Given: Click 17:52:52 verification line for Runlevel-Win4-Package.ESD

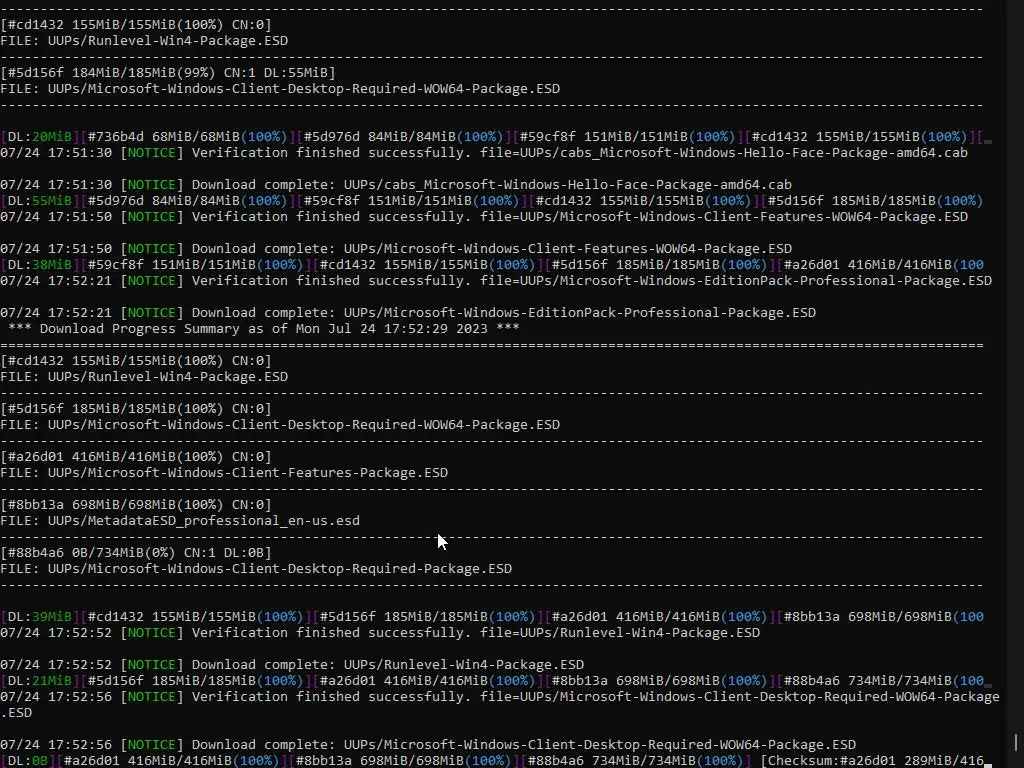Looking at the screenshot, I should (380, 633).
